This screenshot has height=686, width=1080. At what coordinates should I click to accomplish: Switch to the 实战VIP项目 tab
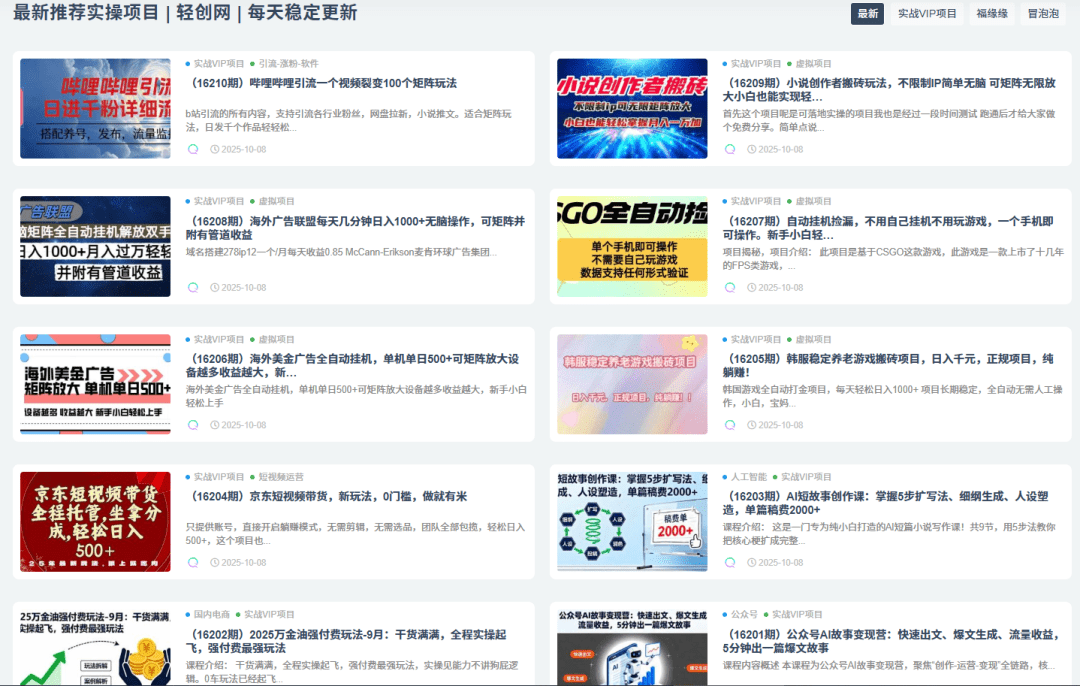point(927,14)
